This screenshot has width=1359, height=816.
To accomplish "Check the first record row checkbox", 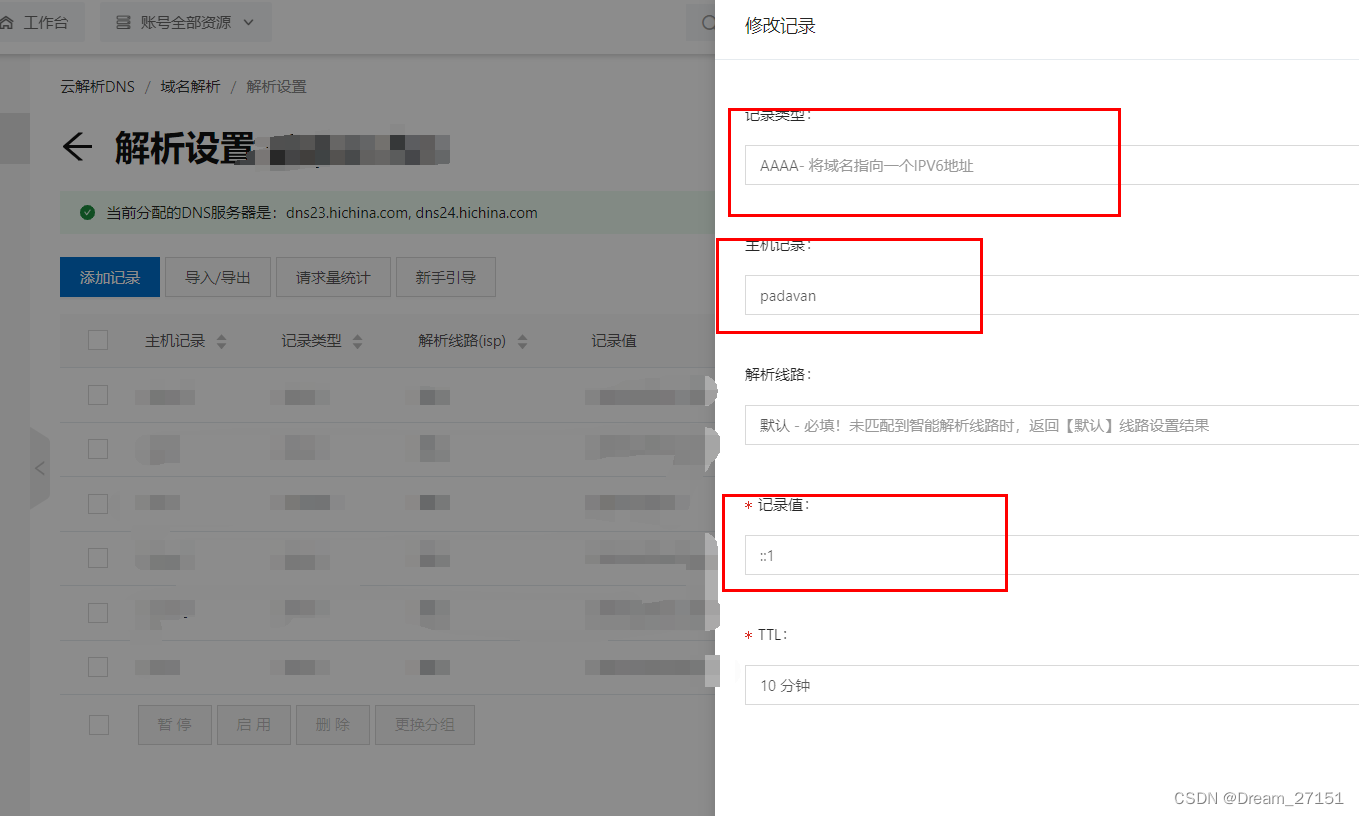I will tap(98, 395).
